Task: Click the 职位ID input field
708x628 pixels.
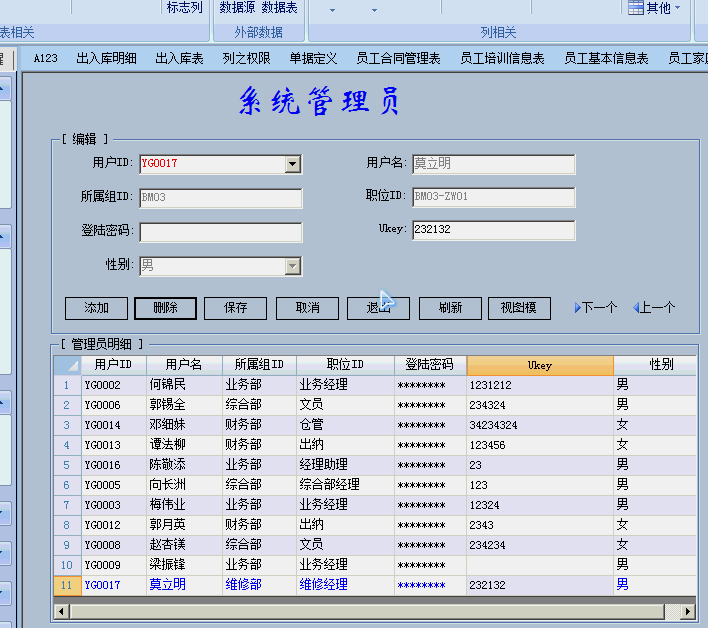Action: pyautogui.click(x=494, y=197)
